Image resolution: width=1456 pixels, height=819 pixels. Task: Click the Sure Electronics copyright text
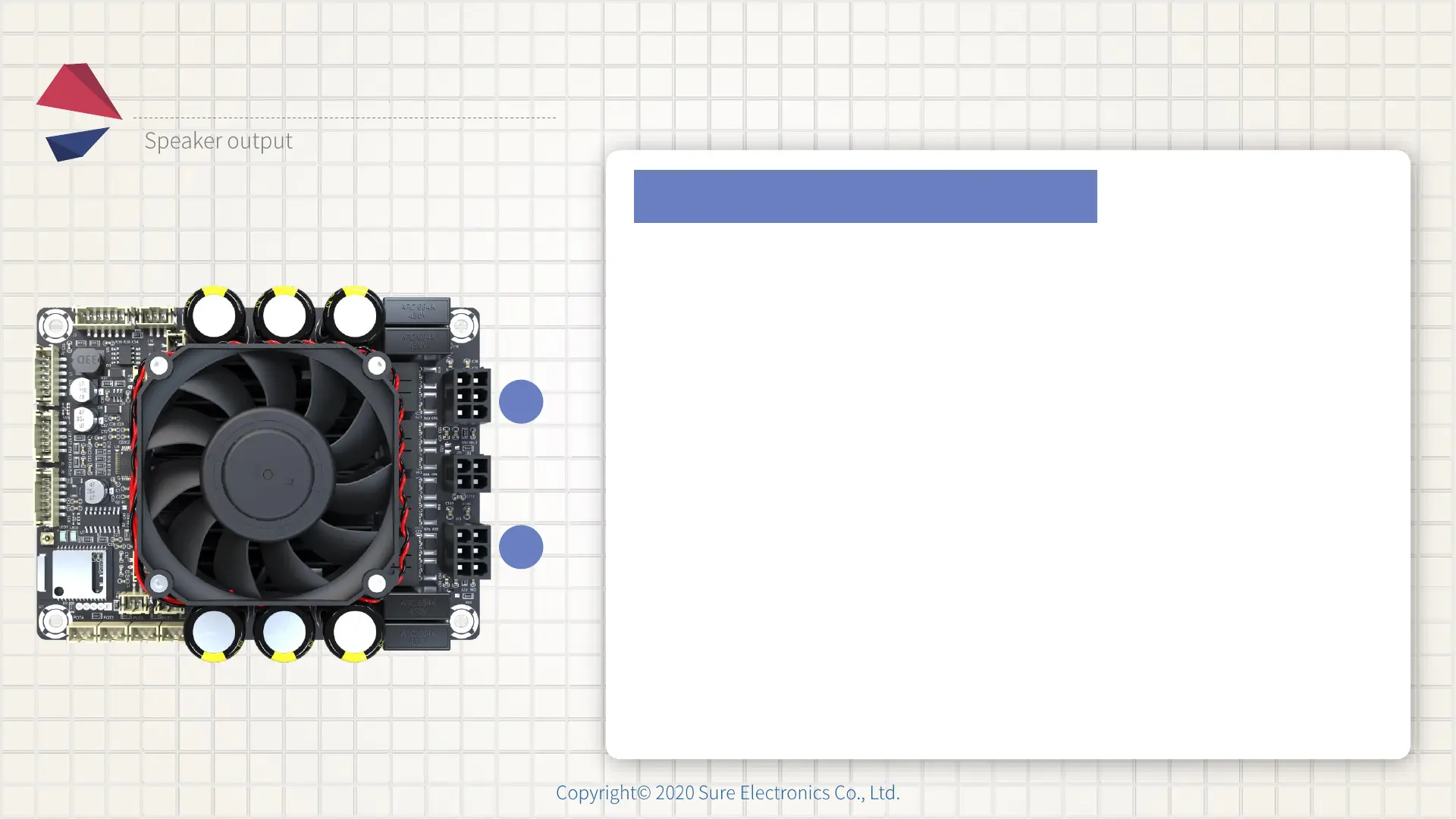(727, 792)
